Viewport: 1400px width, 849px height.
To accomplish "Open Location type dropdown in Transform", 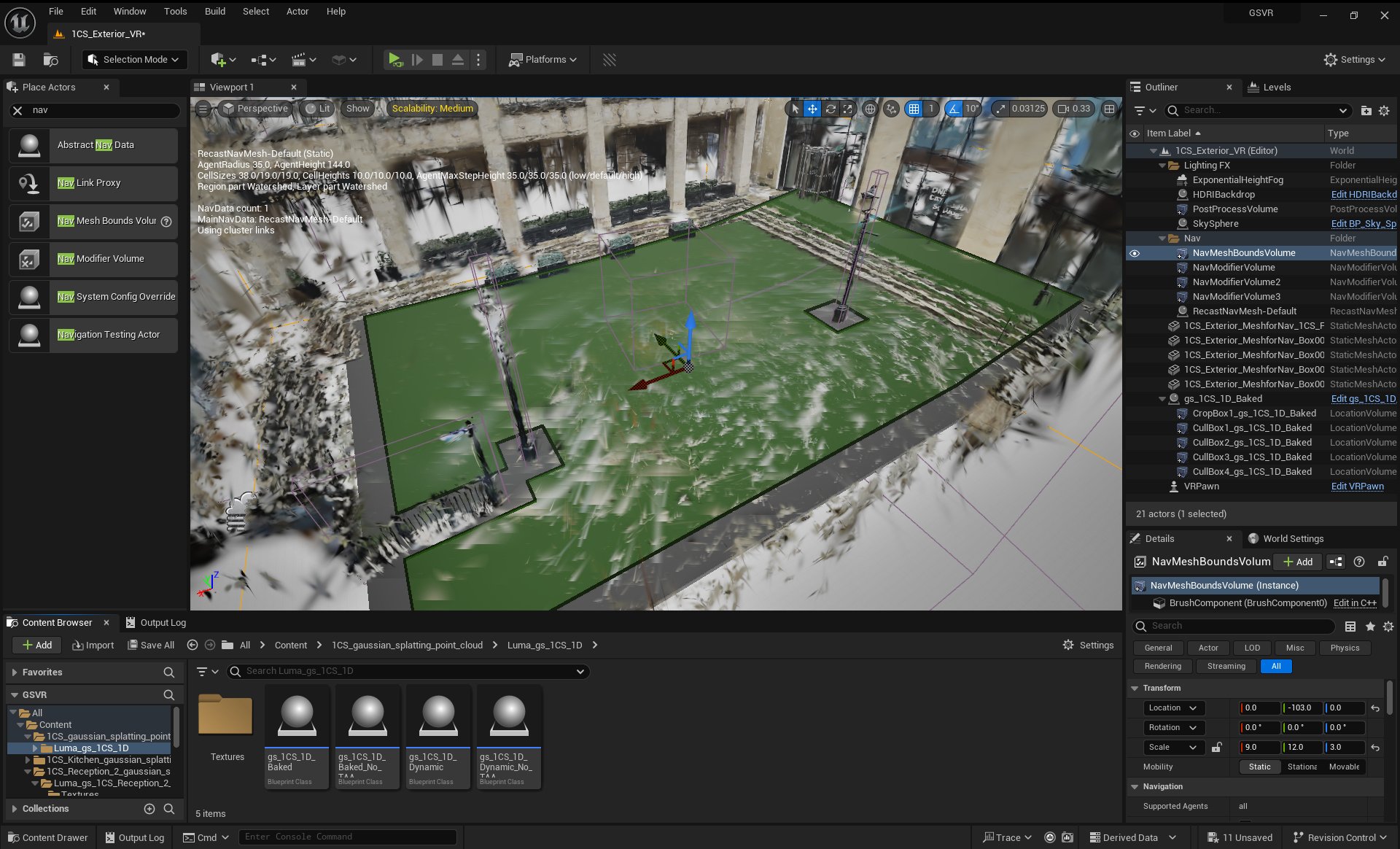I will point(1174,708).
